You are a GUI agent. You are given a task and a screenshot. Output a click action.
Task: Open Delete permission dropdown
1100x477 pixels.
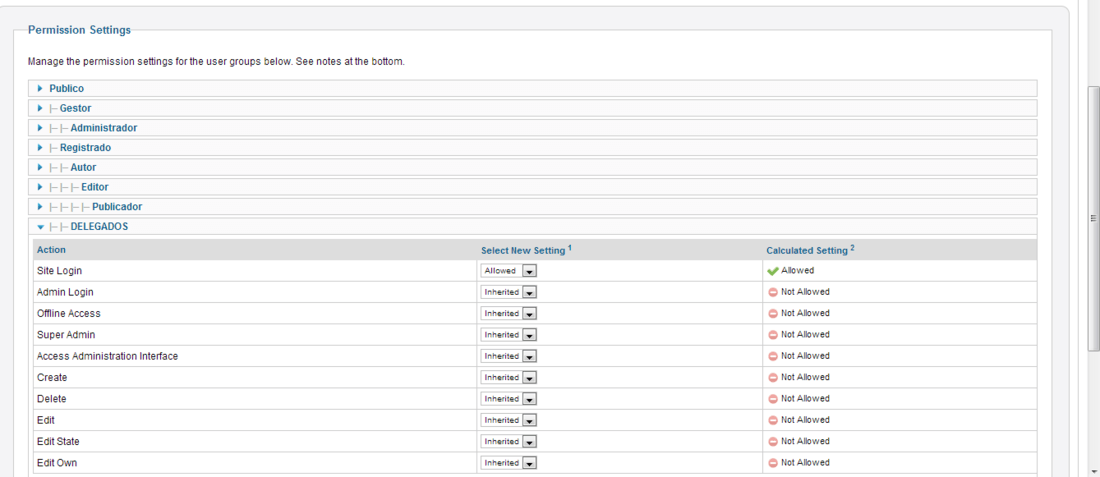pyautogui.click(x=509, y=399)
